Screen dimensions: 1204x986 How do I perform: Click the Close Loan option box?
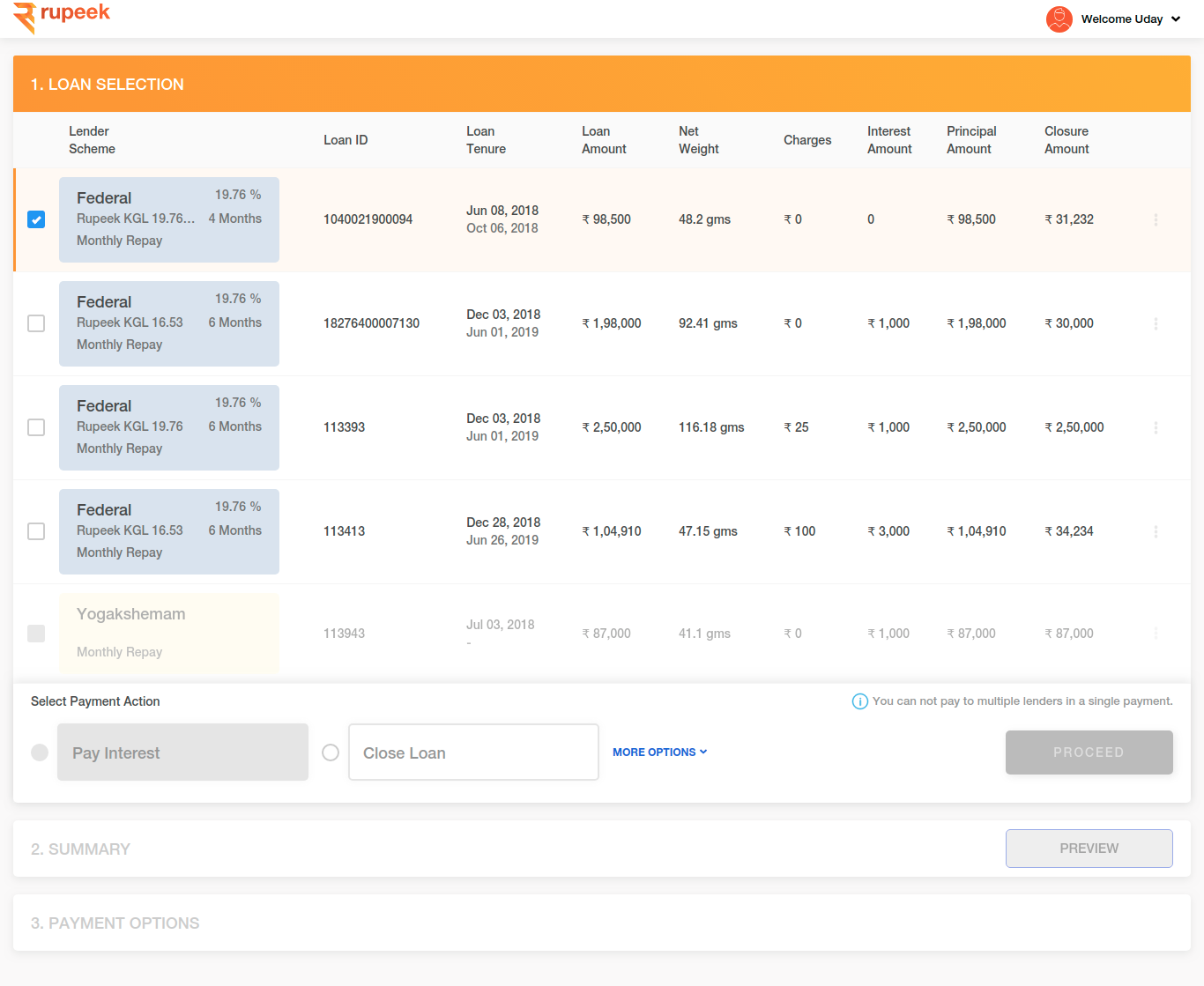pyautogui.click(x=474, y=752)
